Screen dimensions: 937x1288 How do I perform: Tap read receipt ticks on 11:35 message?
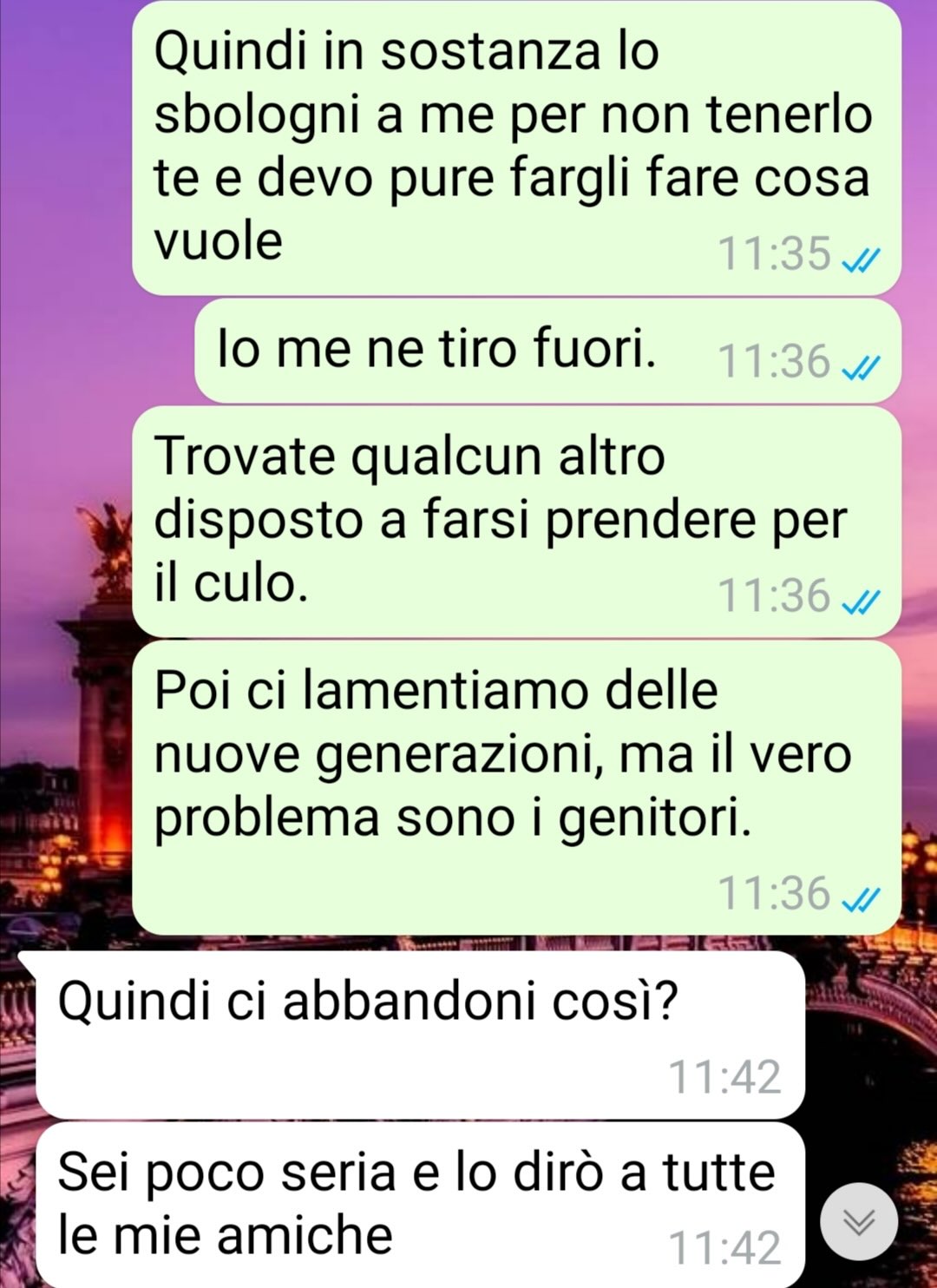[862, 259]
